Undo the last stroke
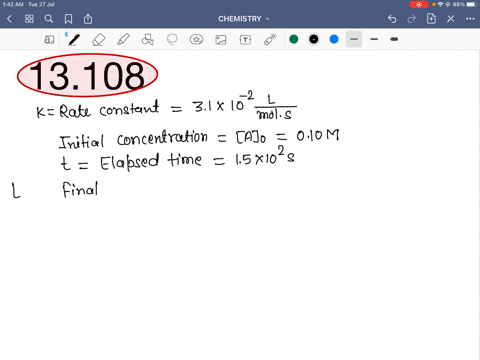 tap(392, 19)
